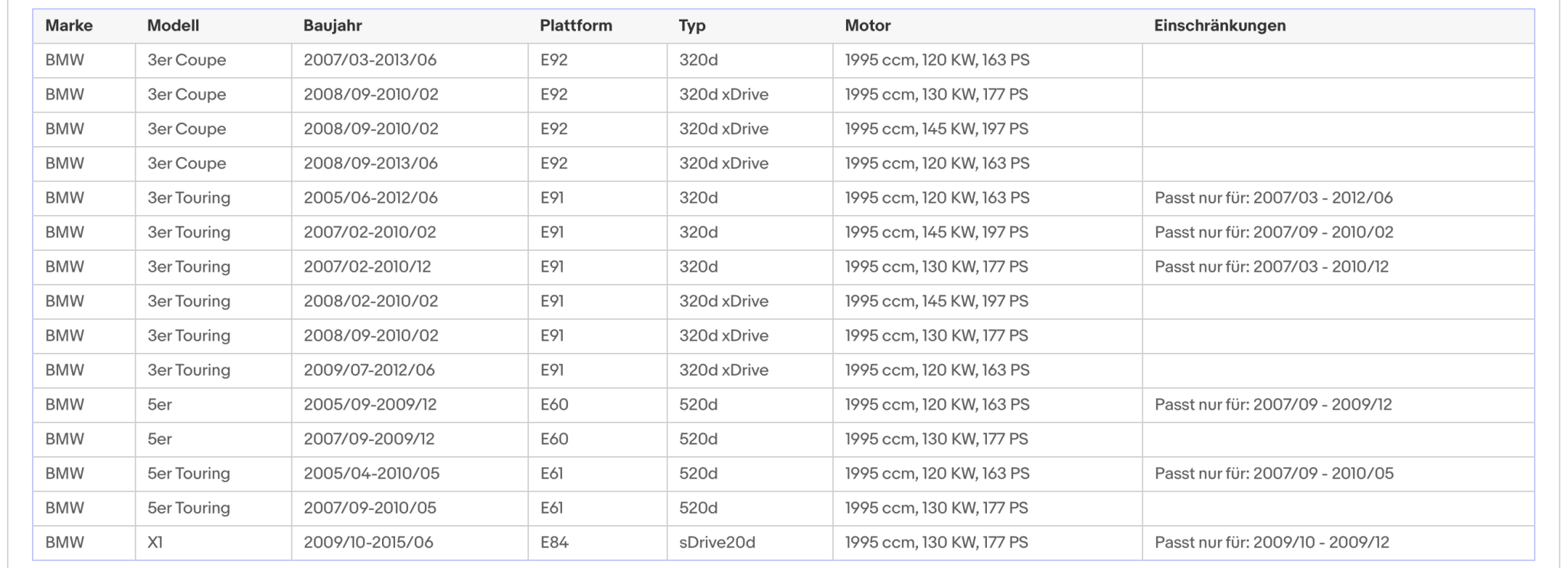The width and height of the screenshot is (1568, 568).
Task: Select Baujahr cell 2005/06-2012/06
Action: click(410, 198)
